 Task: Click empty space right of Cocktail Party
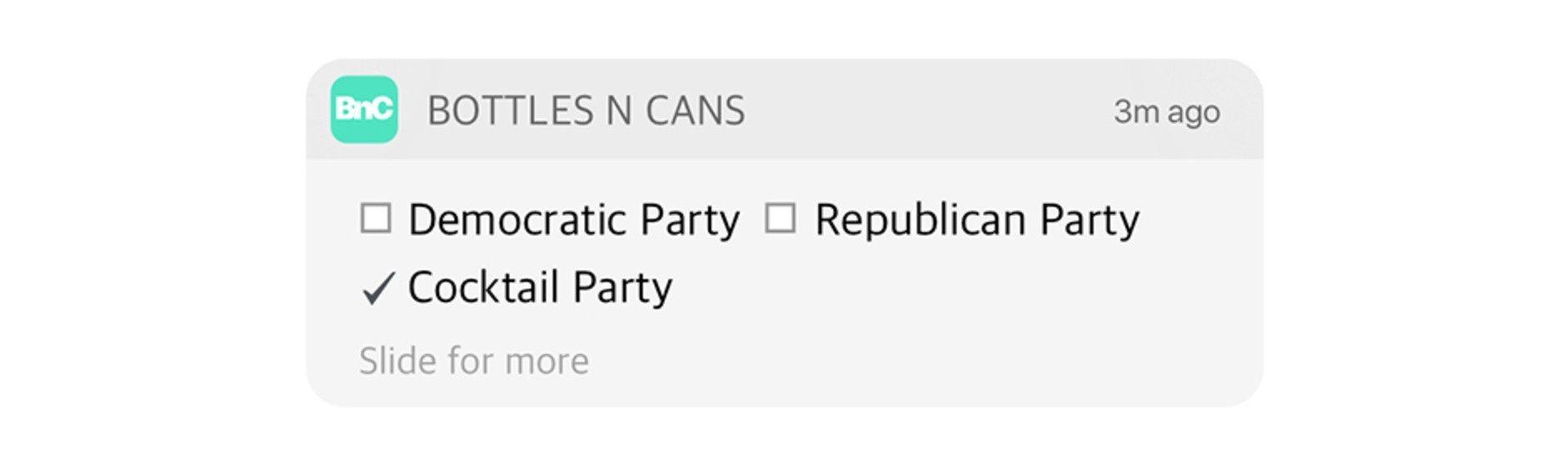pos(917,288)
